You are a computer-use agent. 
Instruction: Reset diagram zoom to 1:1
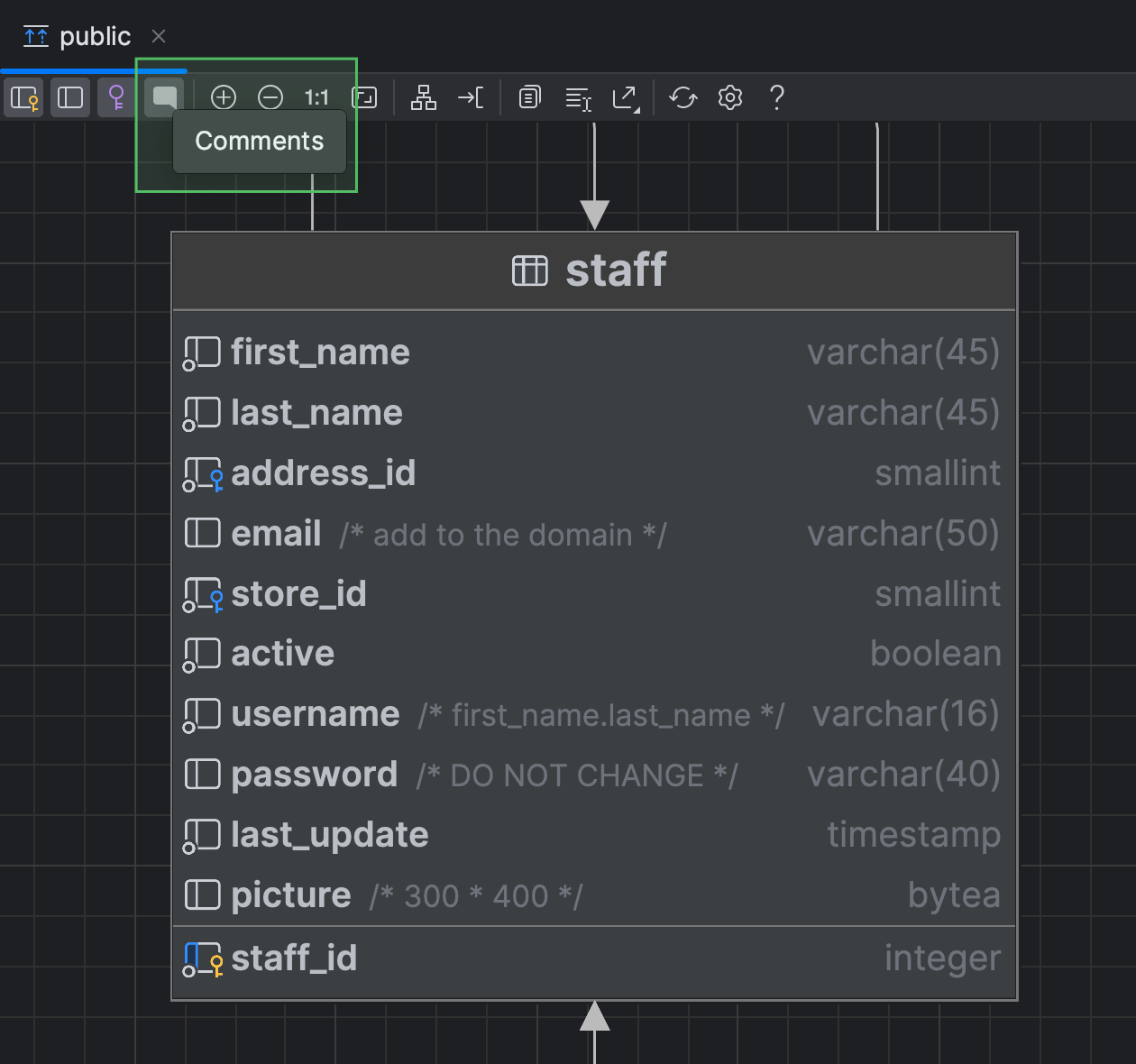(317, 97)
